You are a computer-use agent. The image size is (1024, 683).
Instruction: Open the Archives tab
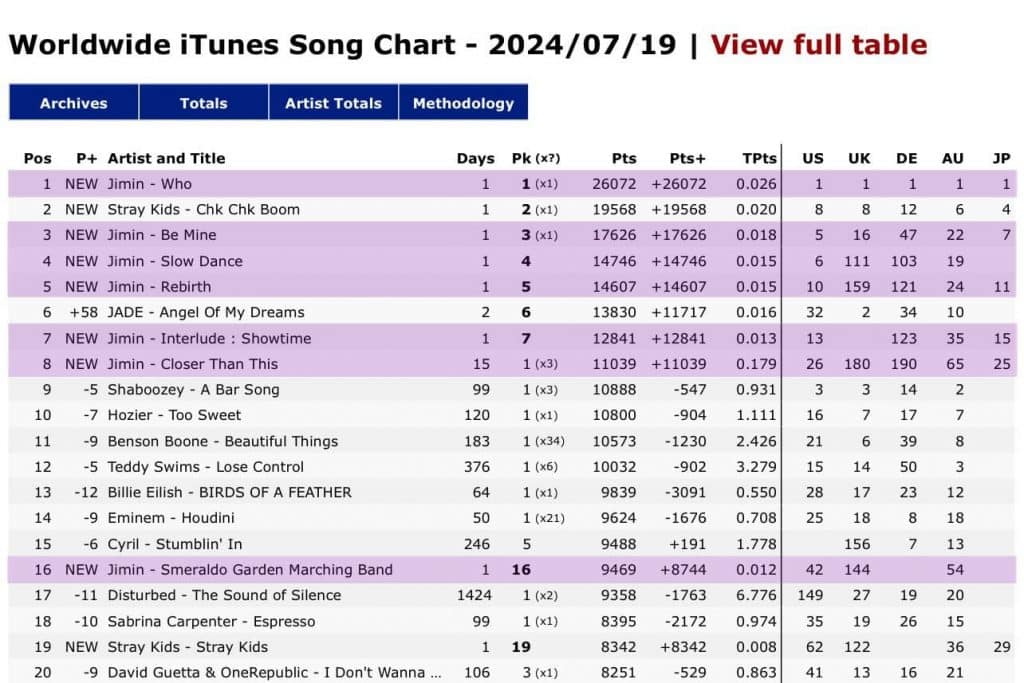[x=73, y=103]
